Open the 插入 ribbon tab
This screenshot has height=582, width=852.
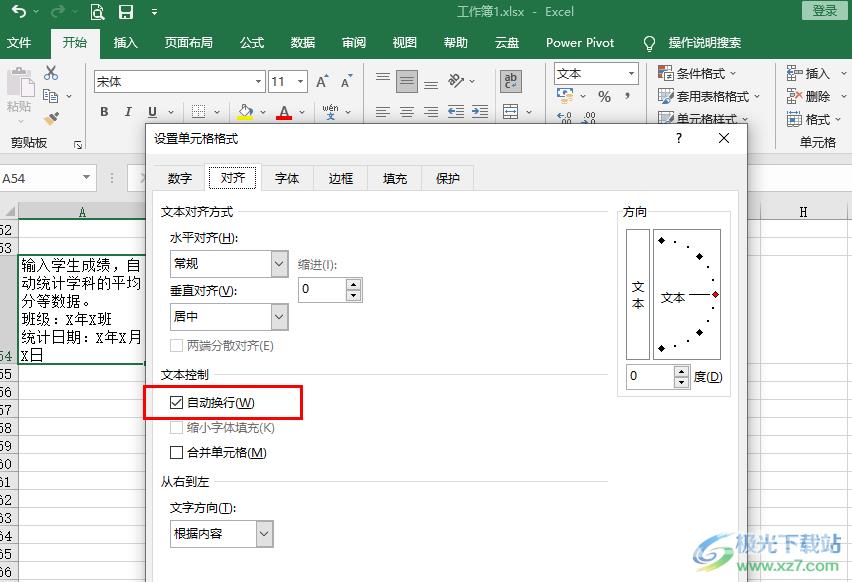(126, 42)
